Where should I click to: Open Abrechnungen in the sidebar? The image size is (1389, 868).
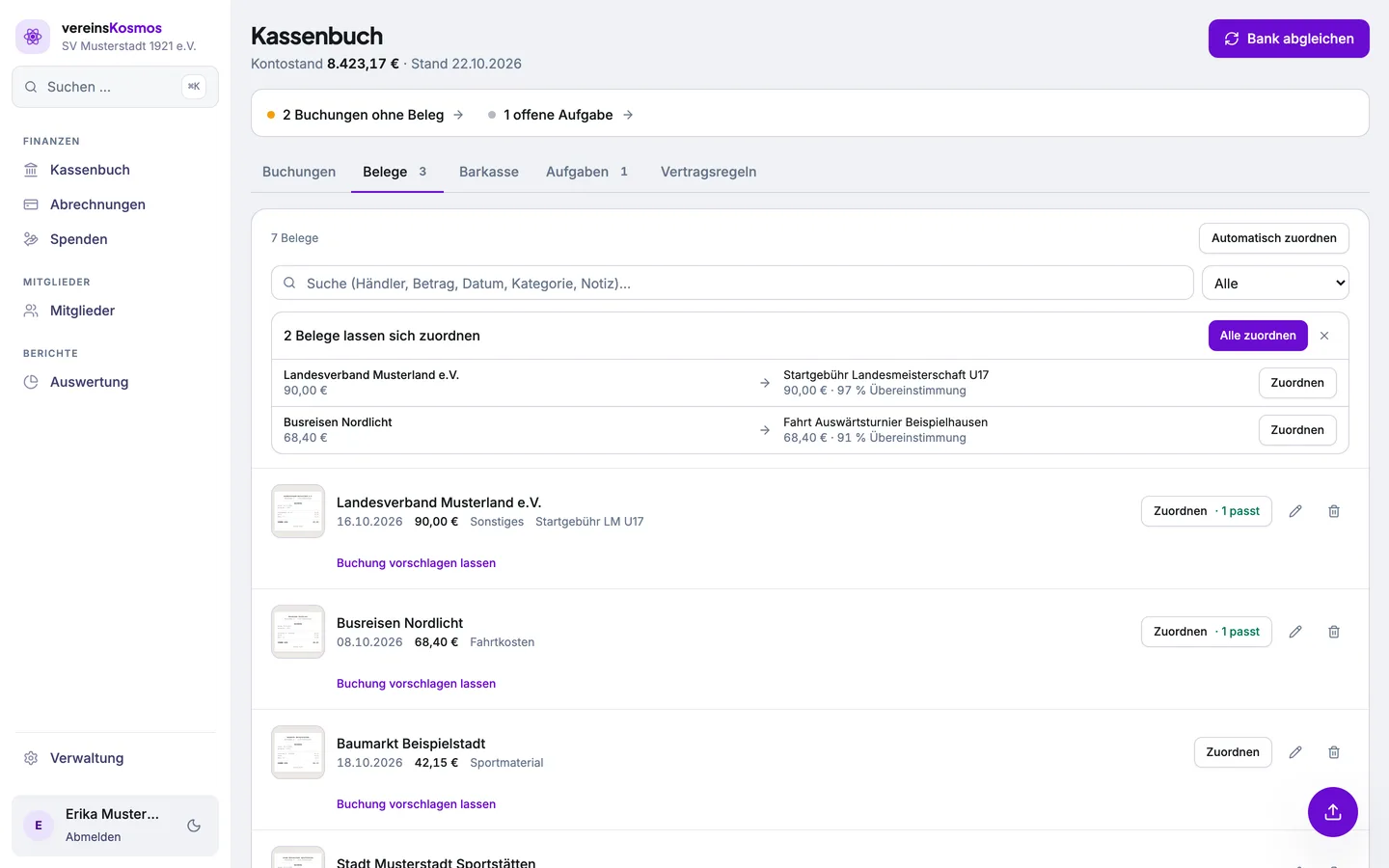(x=115, y=204)
